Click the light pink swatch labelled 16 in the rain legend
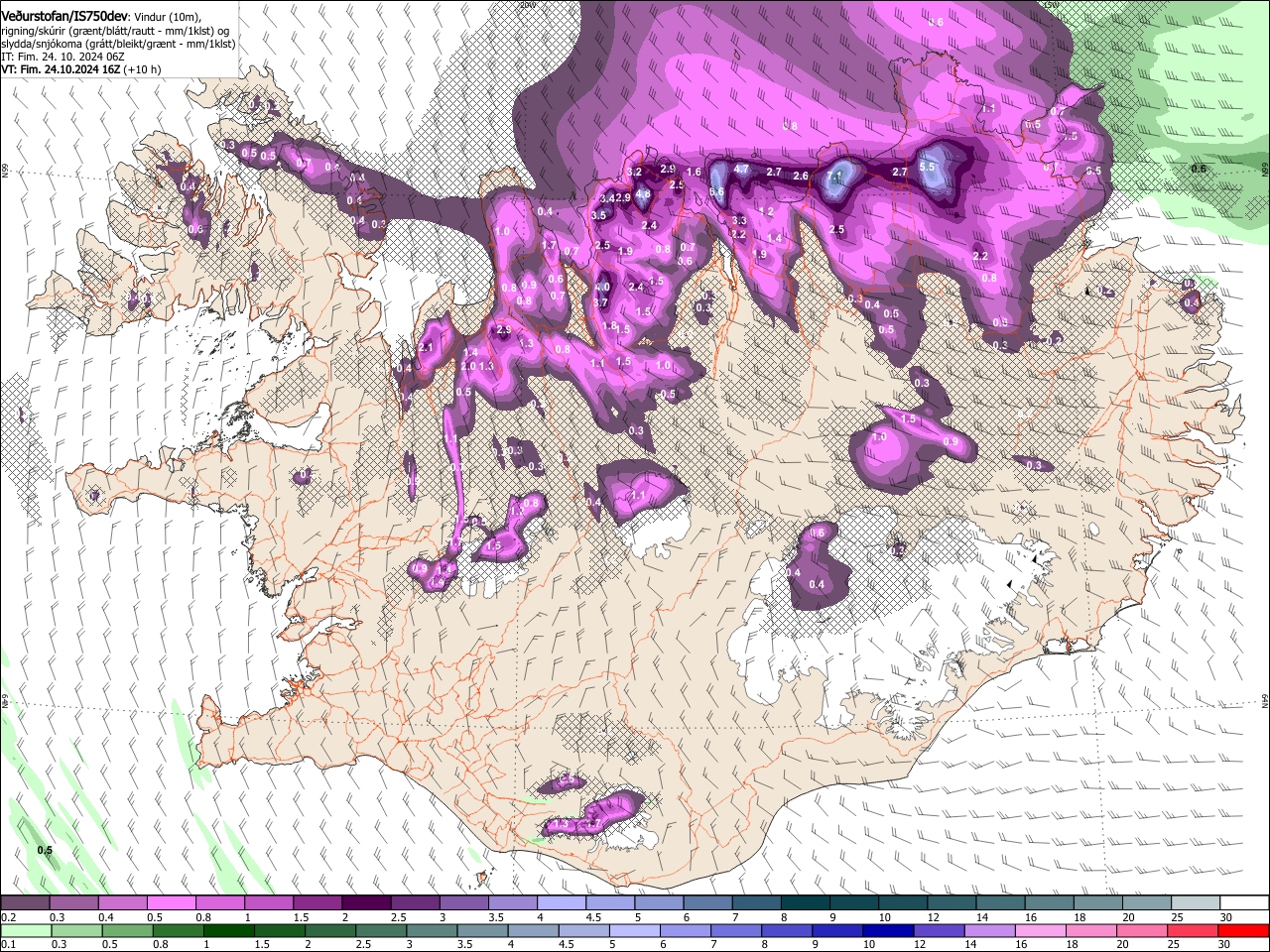Screen dimensions: 1270x952 coord(1041,931)
